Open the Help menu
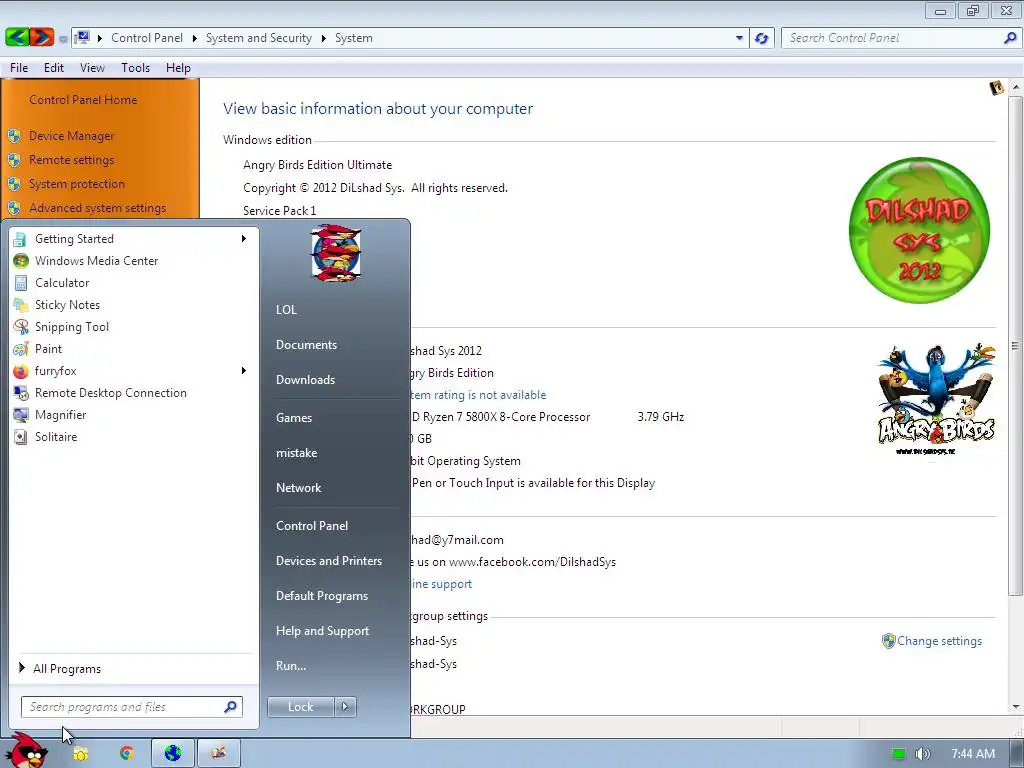 coord(178,68)
